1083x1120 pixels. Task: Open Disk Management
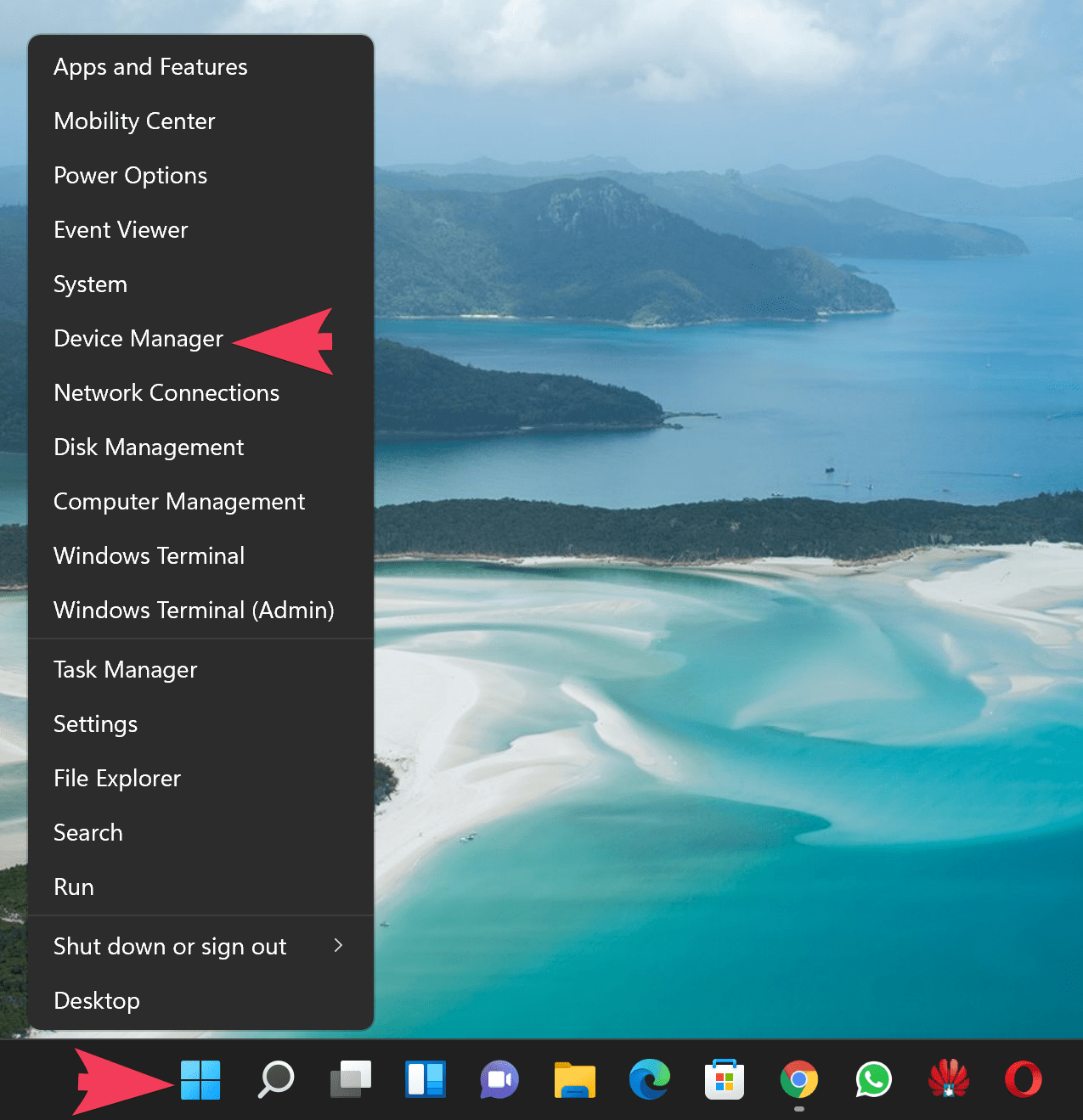click(149, 447)
